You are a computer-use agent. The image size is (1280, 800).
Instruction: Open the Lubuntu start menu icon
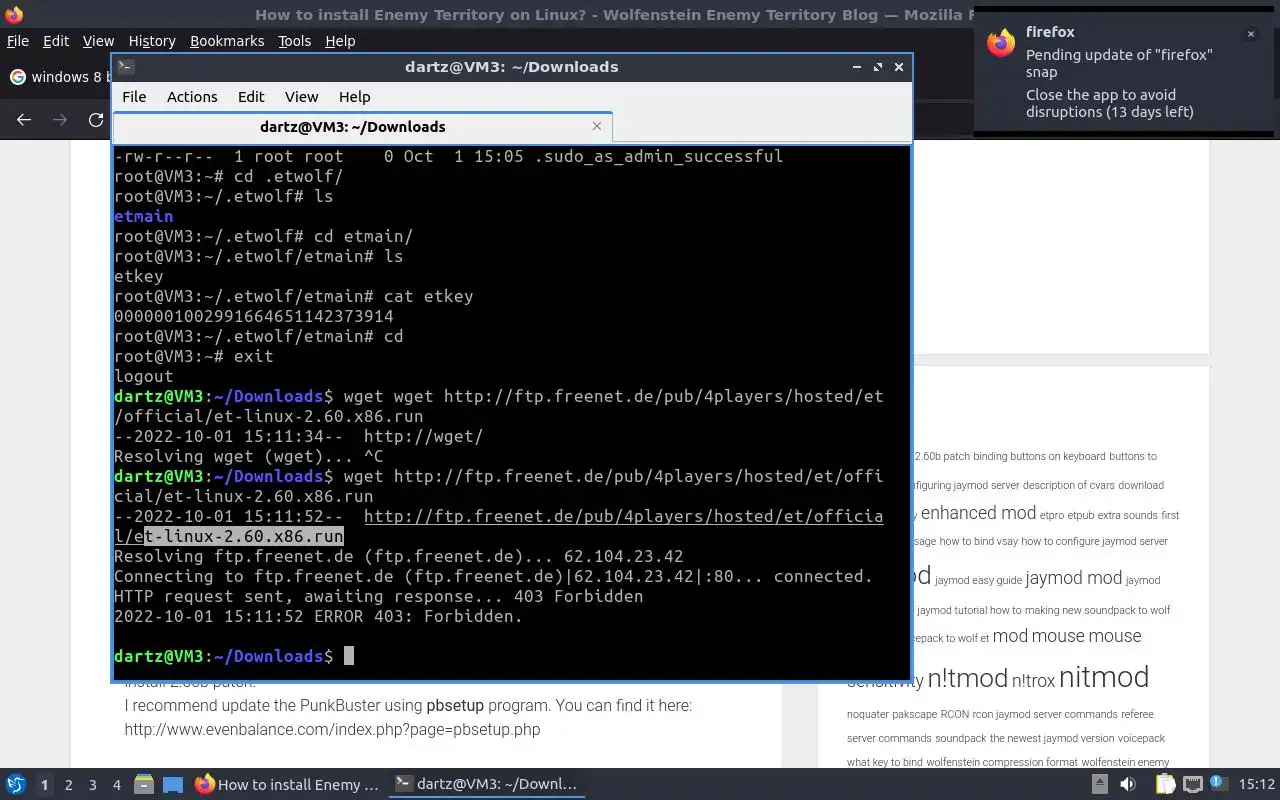pyautogui.click(x=15, y=785)
